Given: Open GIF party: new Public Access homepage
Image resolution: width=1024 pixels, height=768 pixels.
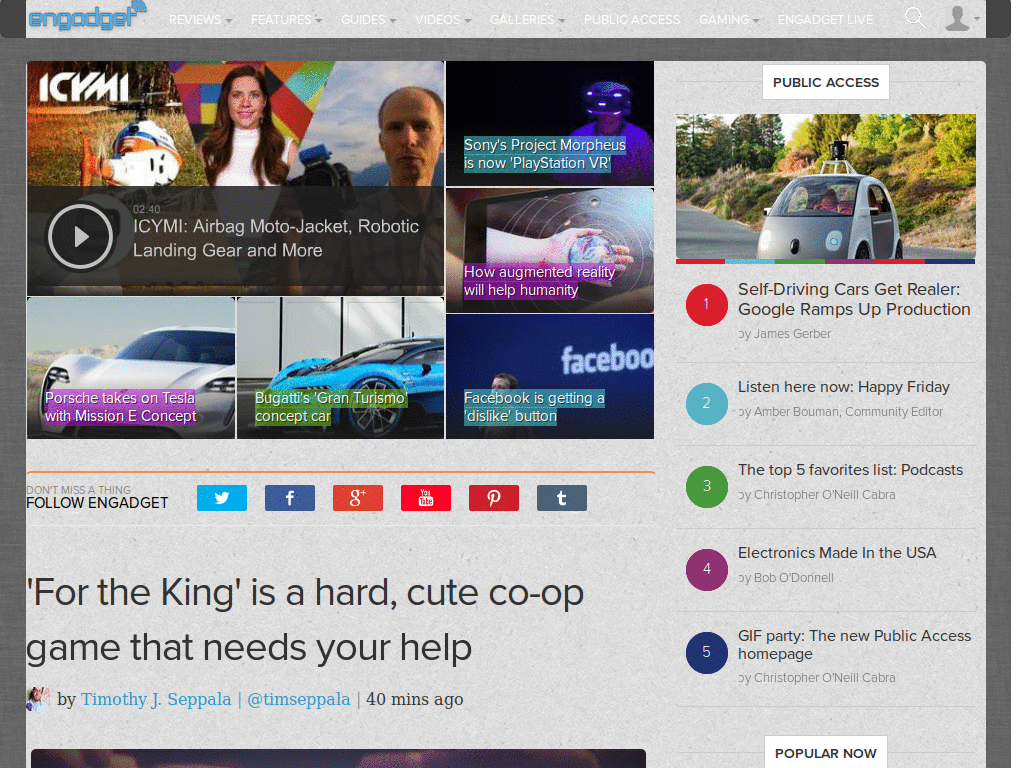Looking at the screenshot, I should 854,645.
